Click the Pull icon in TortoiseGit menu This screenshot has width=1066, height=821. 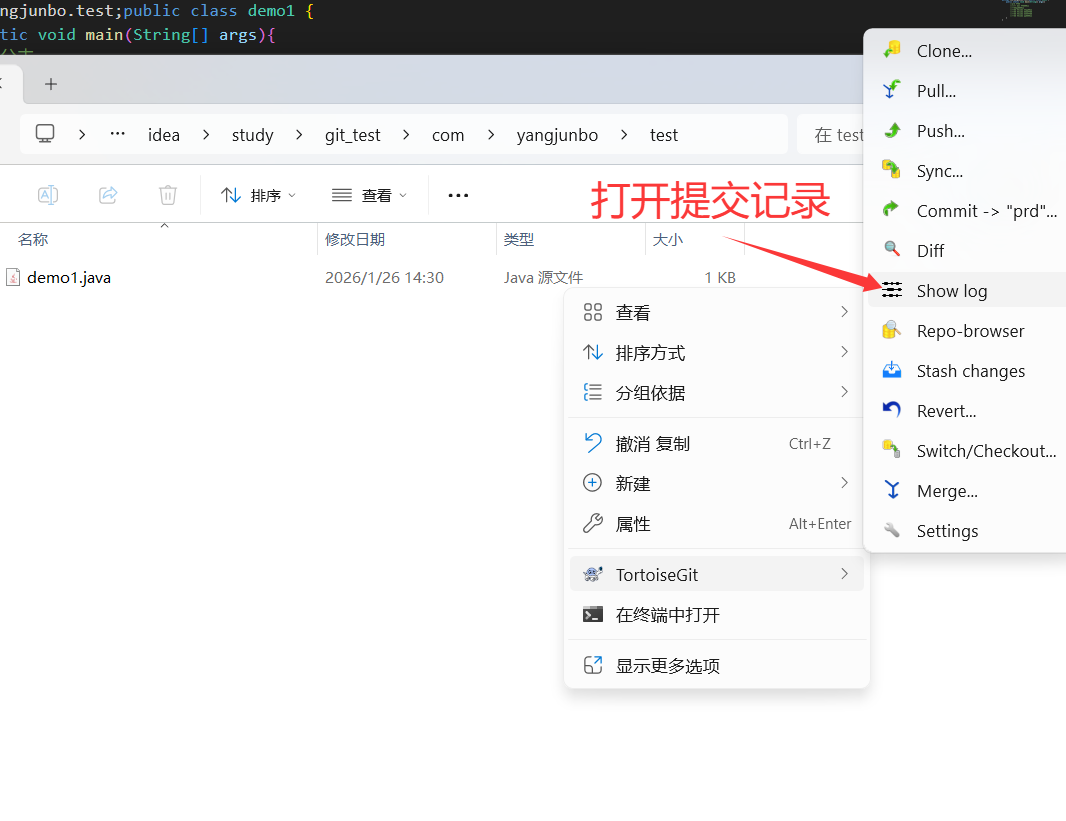[x=891, y=90]
